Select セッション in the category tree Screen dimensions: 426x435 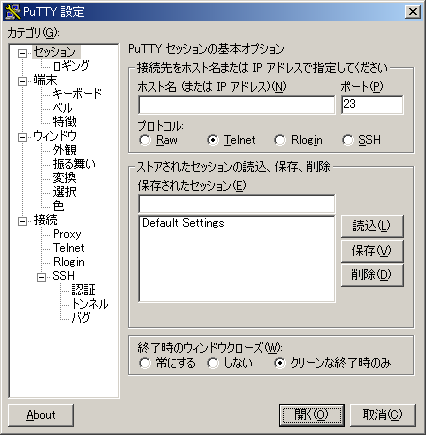[x=56, y=52]
